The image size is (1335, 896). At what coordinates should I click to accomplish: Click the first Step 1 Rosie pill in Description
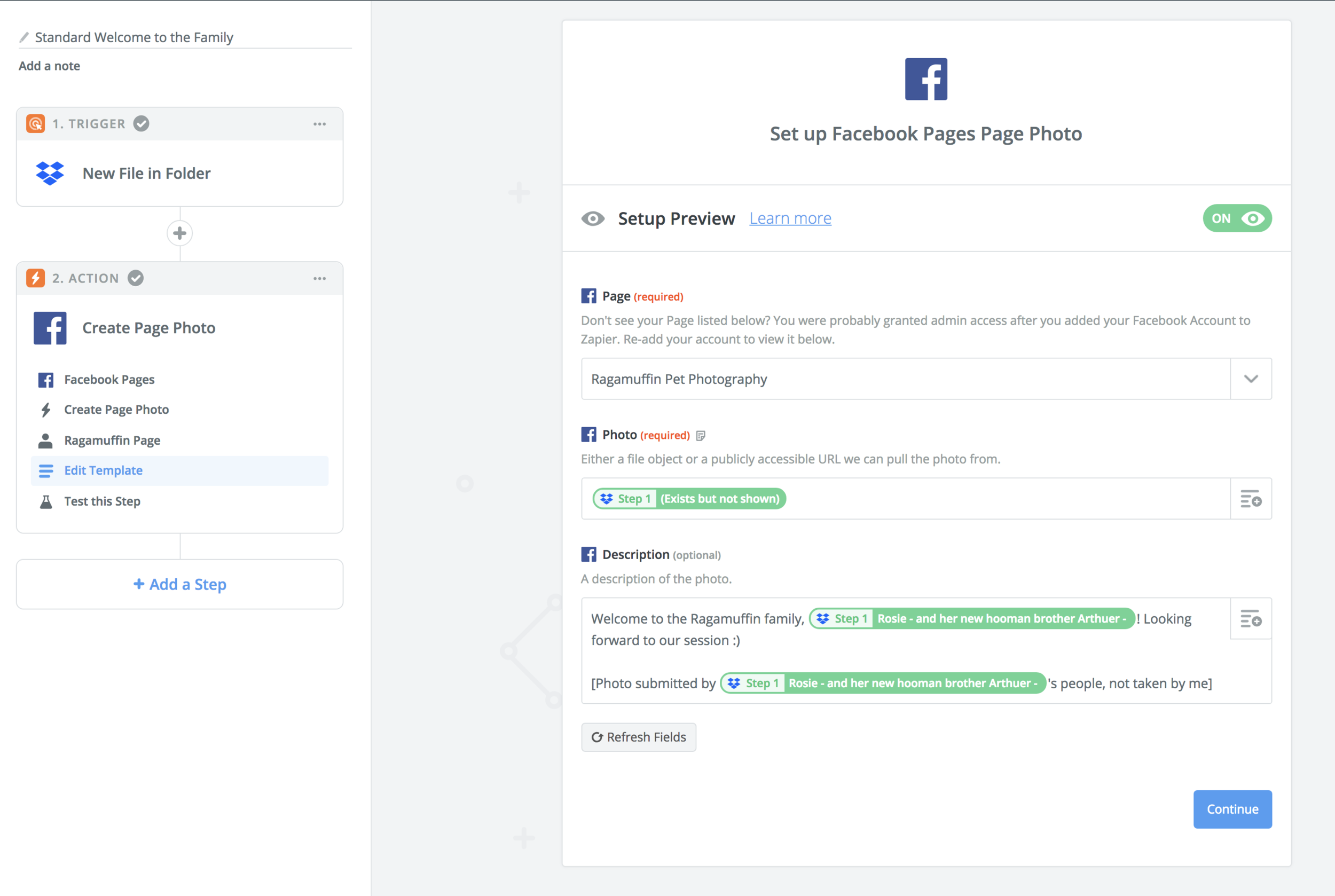pos(971,619)
